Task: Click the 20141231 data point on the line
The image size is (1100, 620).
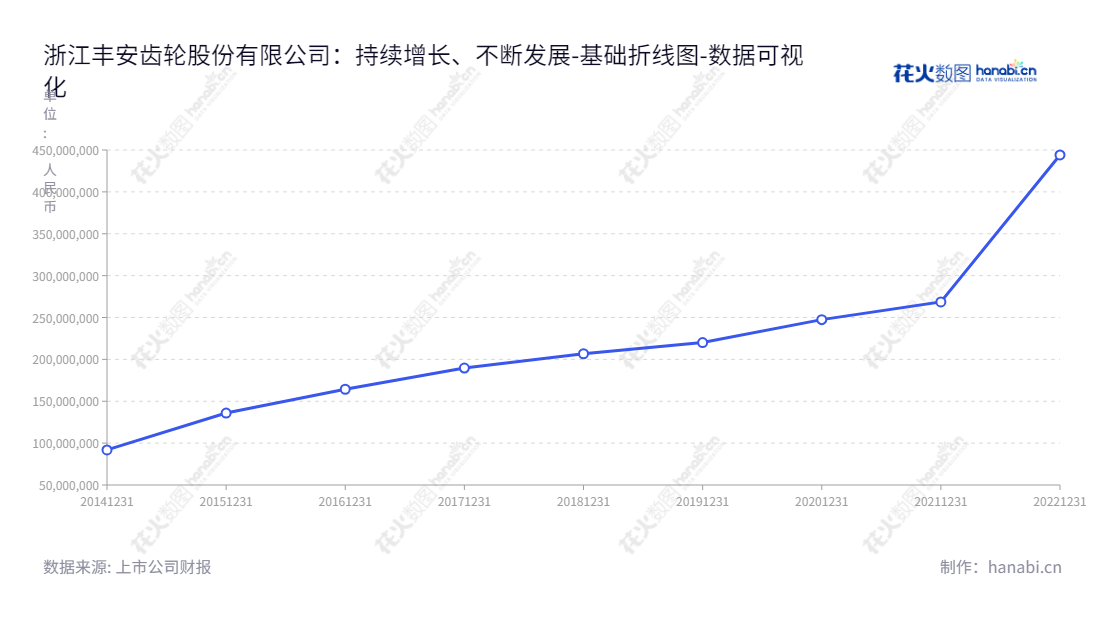Action: 107,450
